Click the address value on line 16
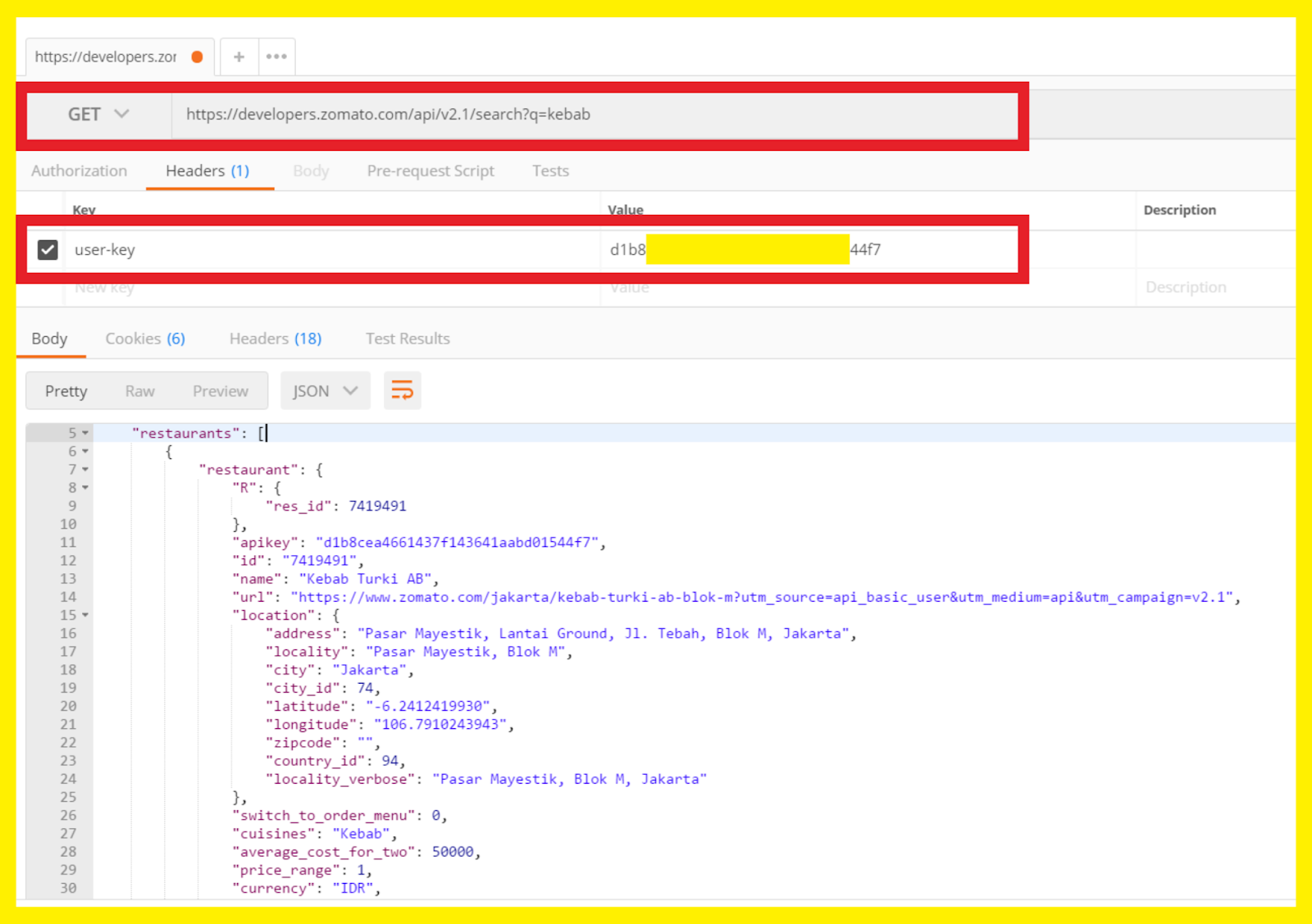The image size is (1312, 924). (x=604, y=633)
